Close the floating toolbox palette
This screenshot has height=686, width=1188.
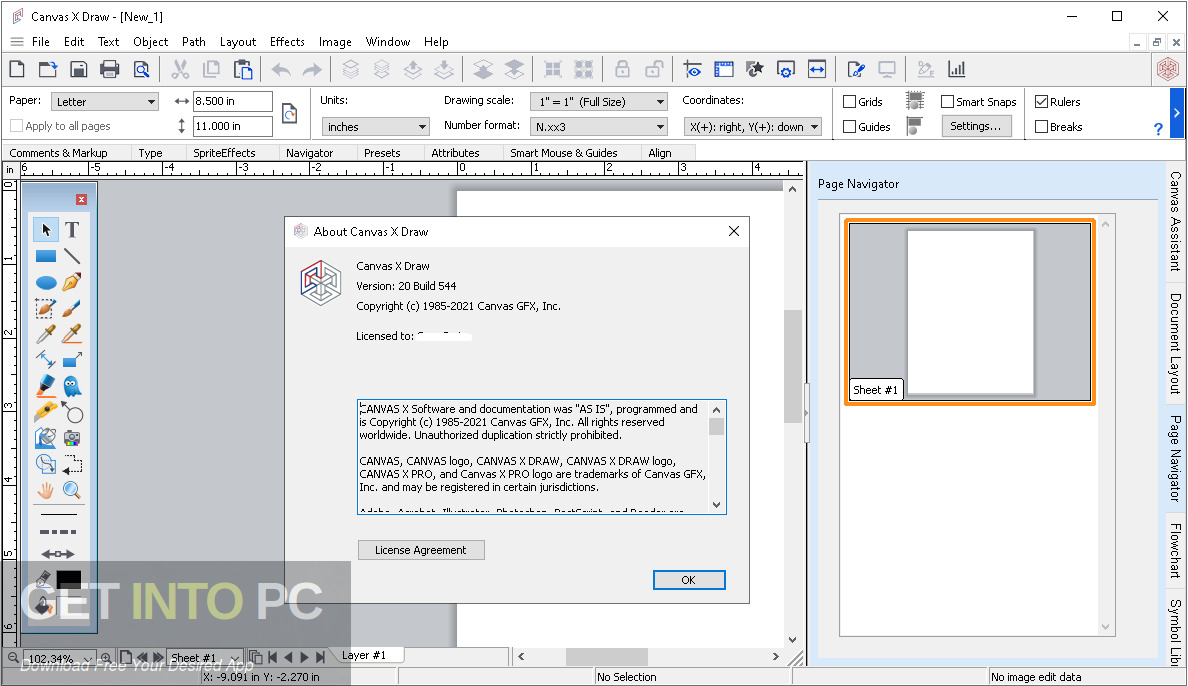click(x=81, y=199)
